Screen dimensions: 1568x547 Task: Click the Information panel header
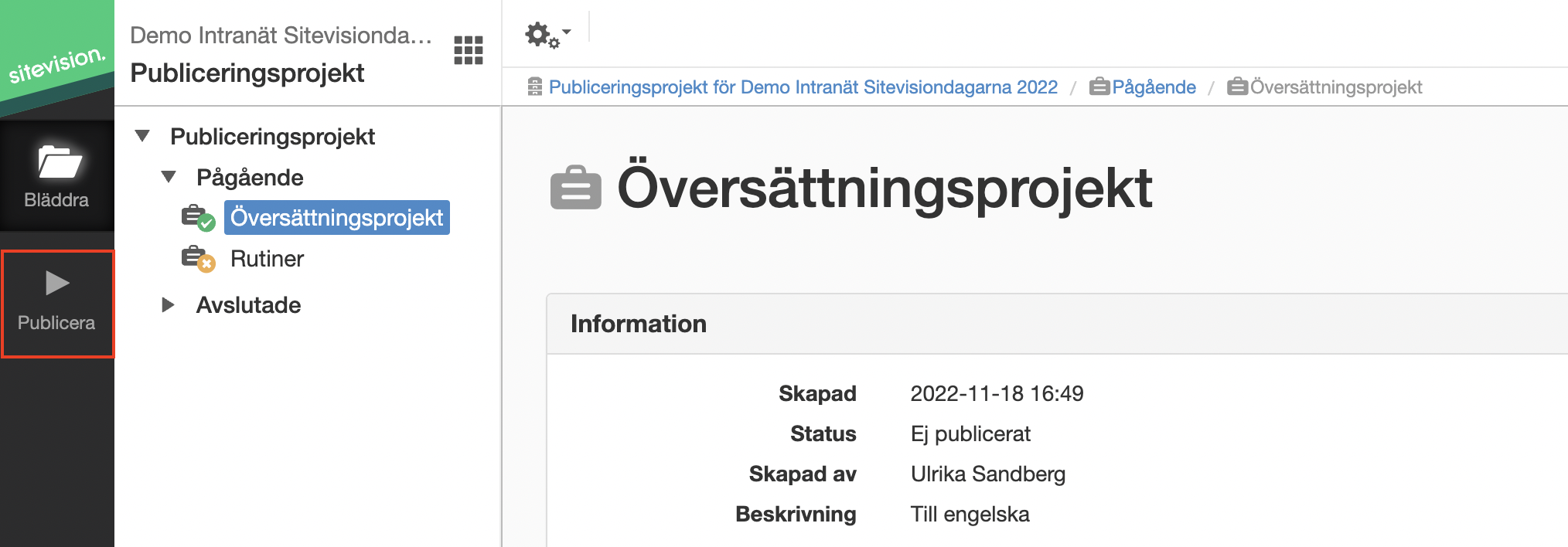[x=1058, y=324]
